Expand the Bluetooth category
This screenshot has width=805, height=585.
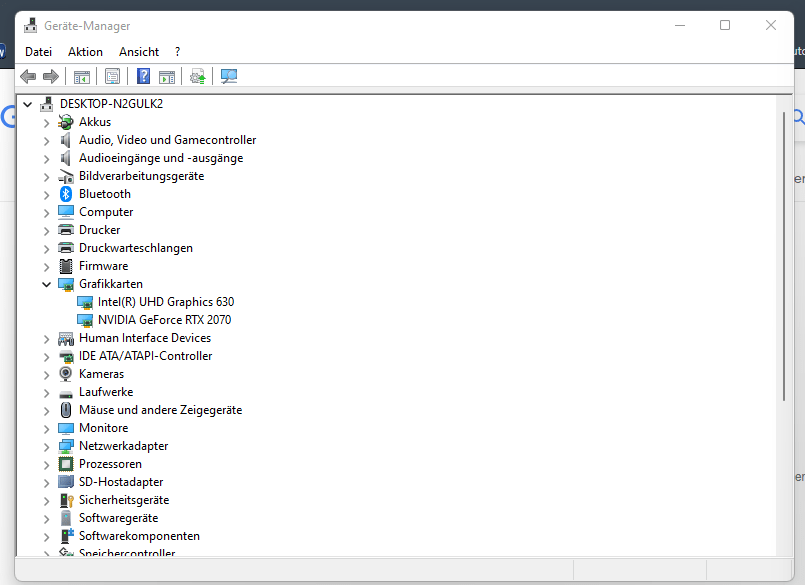[x=46, y=195]
